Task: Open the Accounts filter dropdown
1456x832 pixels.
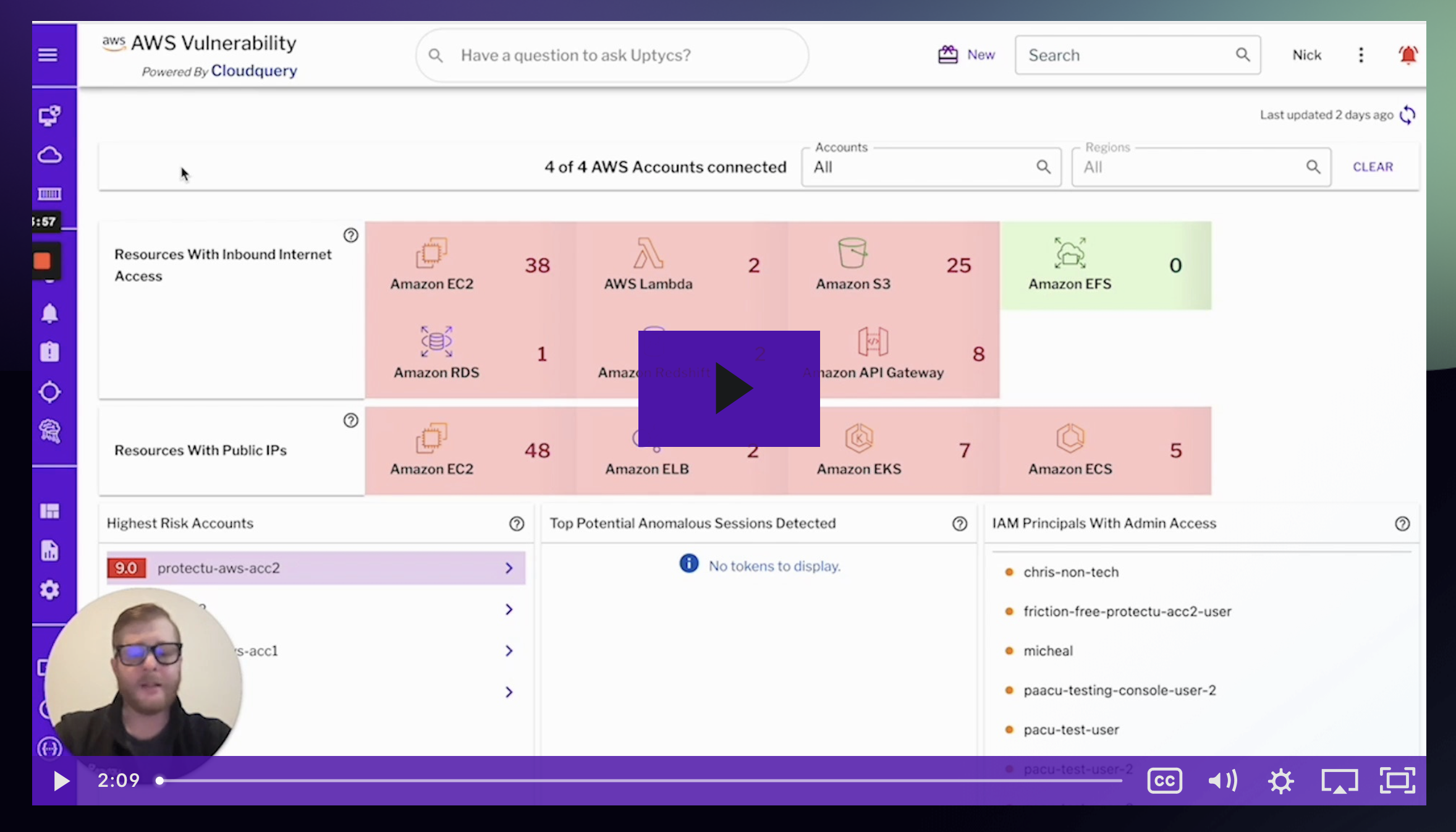Action: [x=930, y=167]
